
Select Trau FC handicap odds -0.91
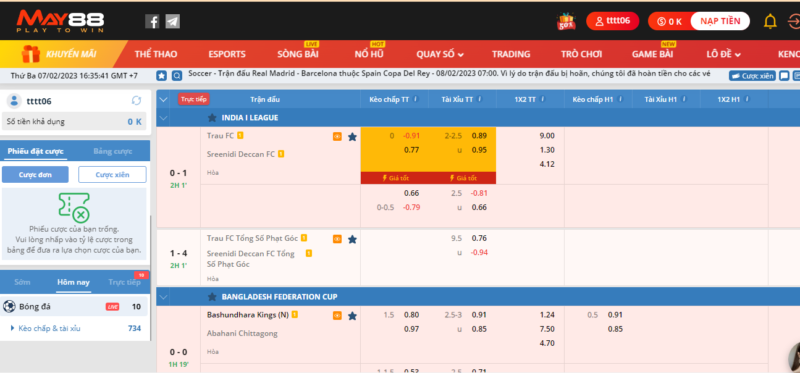coord(411,136)
